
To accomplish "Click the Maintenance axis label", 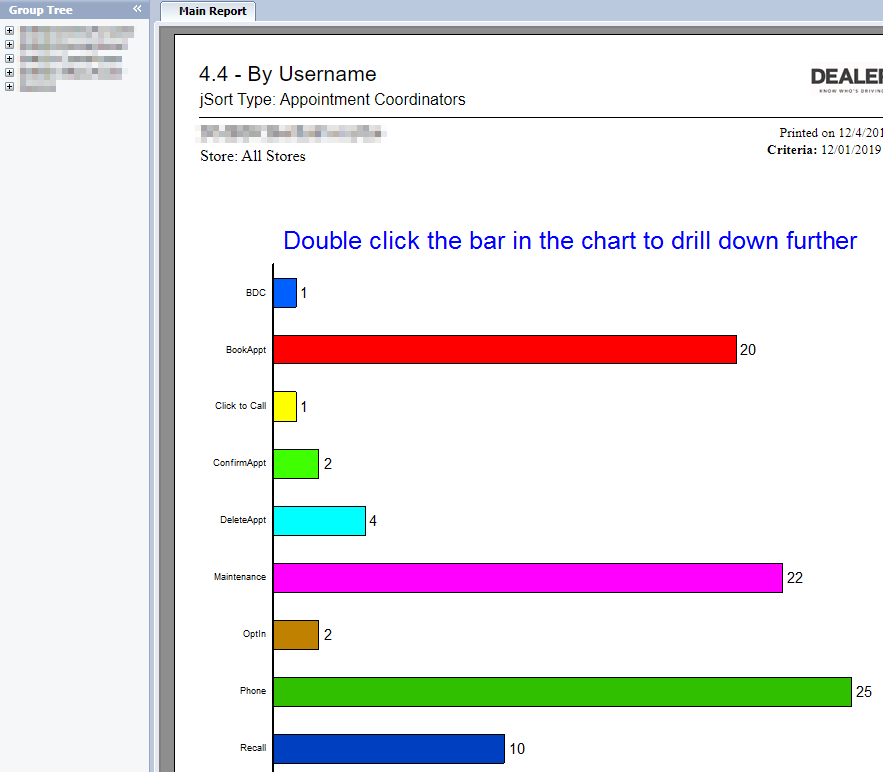I will [x=240, y=578].
